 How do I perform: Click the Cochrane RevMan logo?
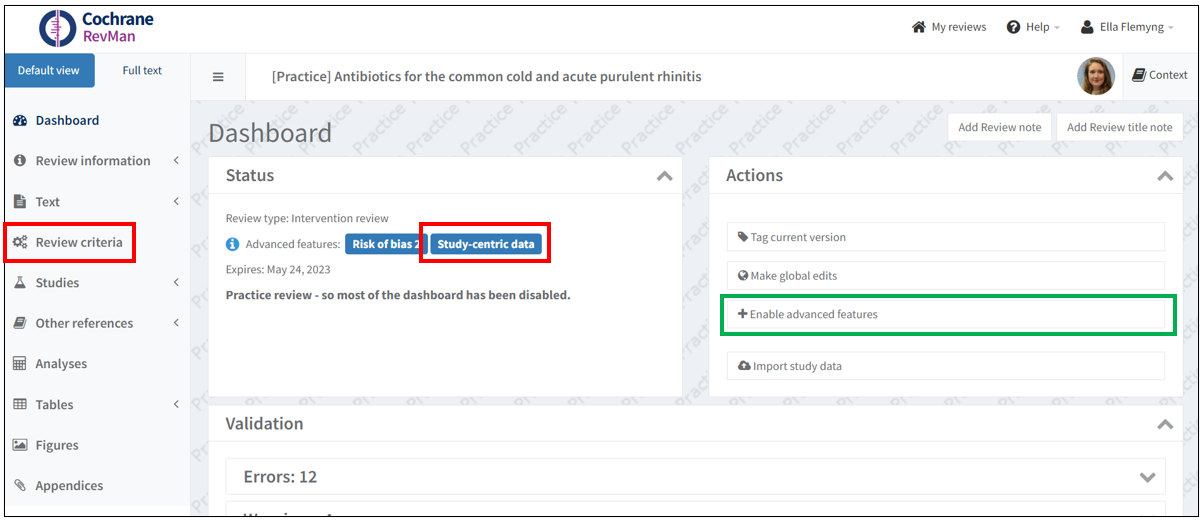(96, 28)
